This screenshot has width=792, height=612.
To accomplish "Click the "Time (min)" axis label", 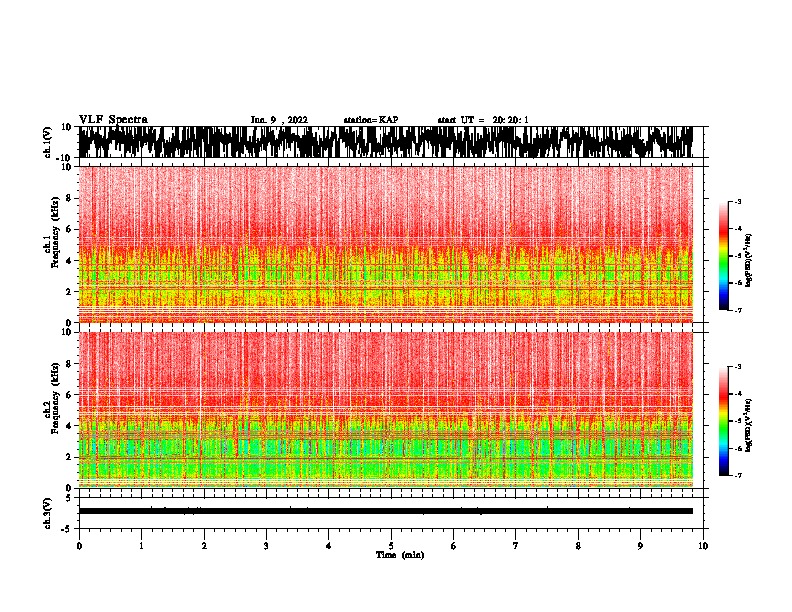I will coord(400,555).
